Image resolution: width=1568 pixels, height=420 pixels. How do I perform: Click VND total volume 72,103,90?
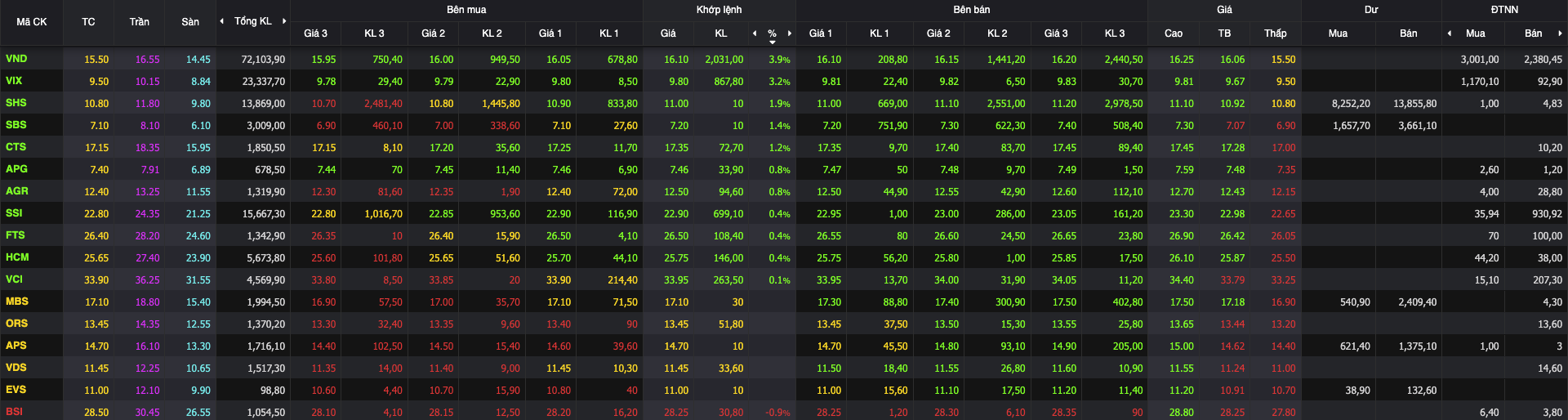tap(263, 60)
